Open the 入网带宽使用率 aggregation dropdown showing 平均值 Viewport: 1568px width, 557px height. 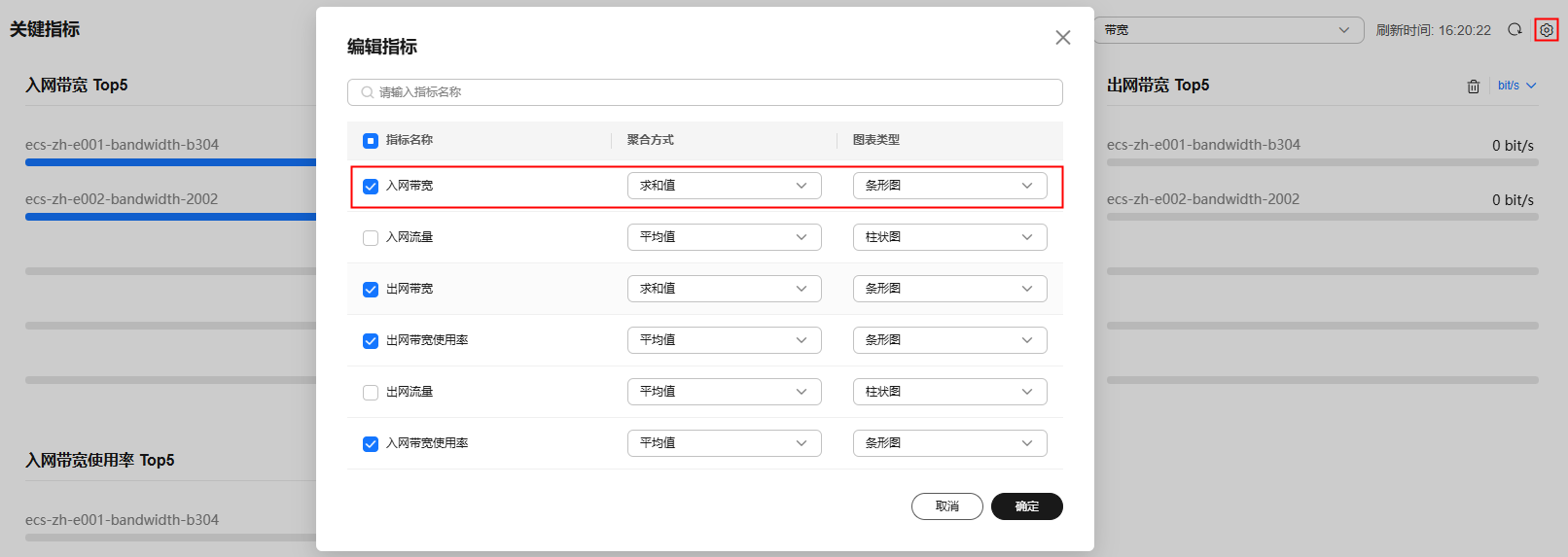point(724,443)
